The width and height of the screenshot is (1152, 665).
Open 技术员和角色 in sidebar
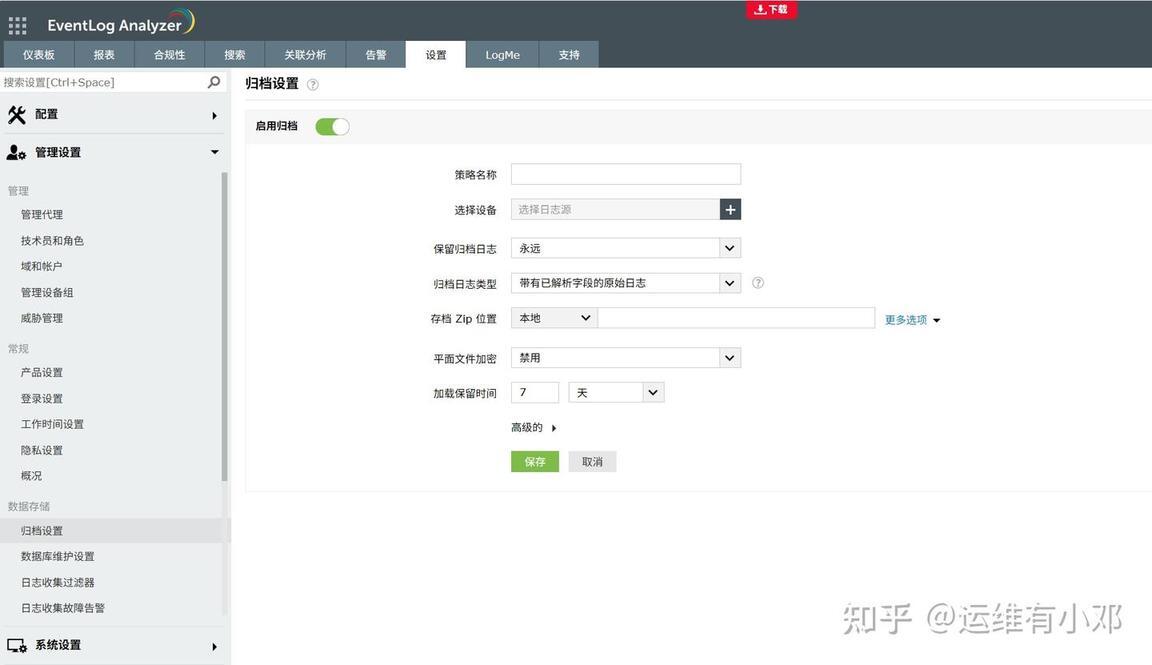[52, 240]
